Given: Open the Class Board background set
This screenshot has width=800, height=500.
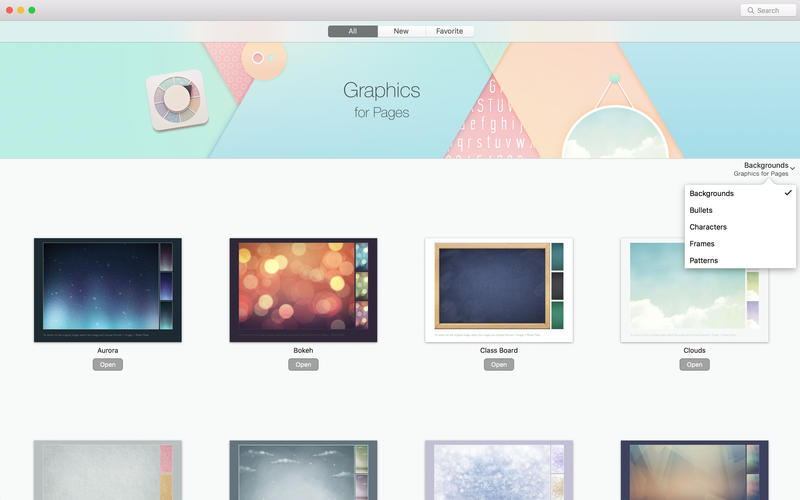Looking at the screenshot, I should (499, 364).
